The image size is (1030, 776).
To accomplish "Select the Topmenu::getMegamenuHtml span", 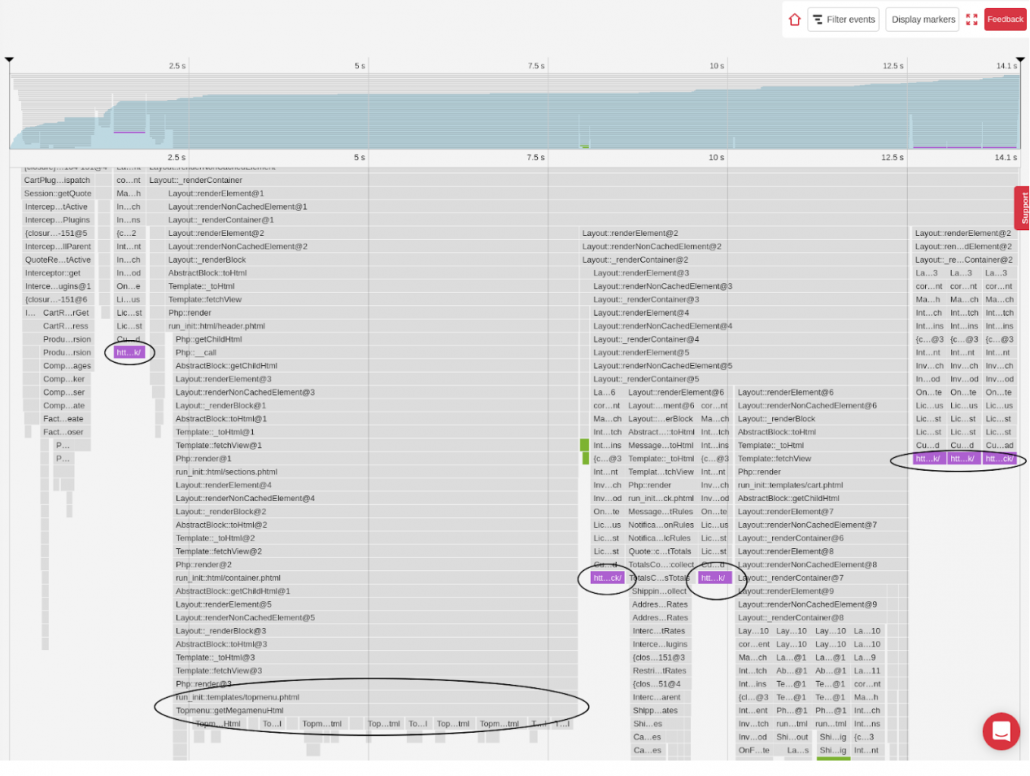I will (x=230, y=711).
